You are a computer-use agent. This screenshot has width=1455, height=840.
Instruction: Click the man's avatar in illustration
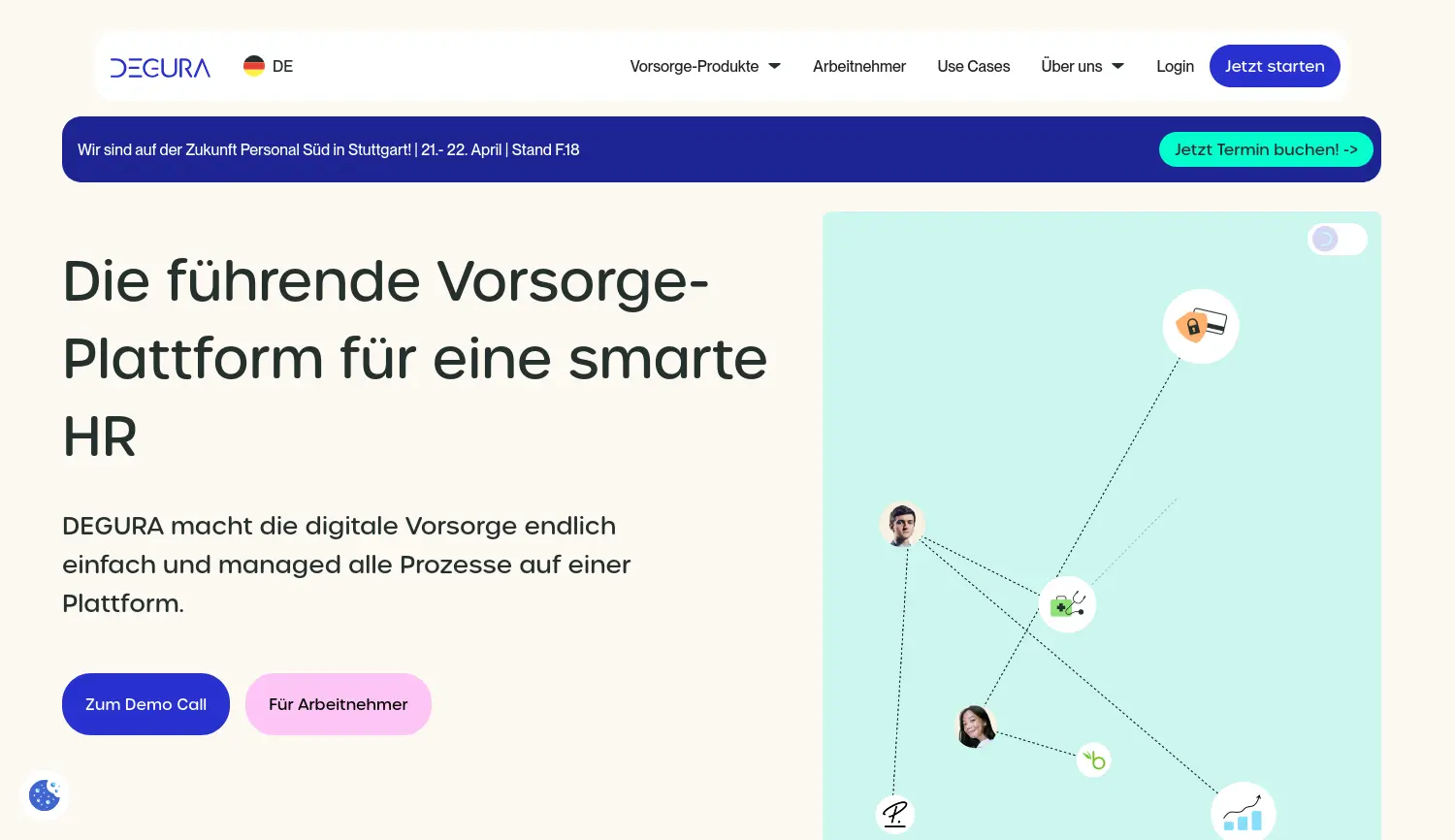902,525
